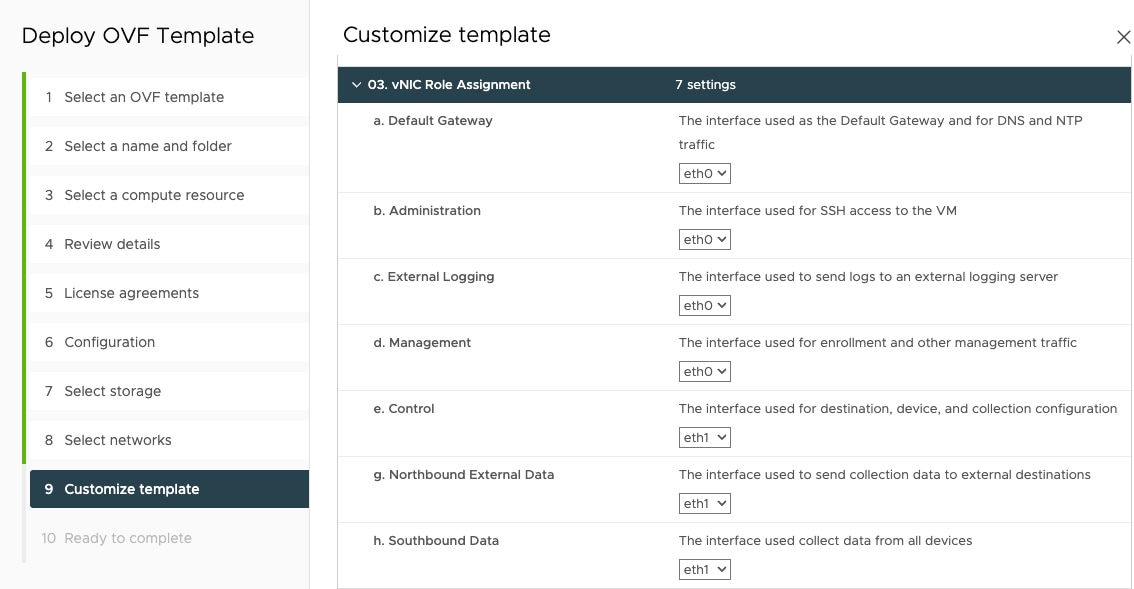
Task: Open the Administration interface dropdown
Action: tap(704, 239)
